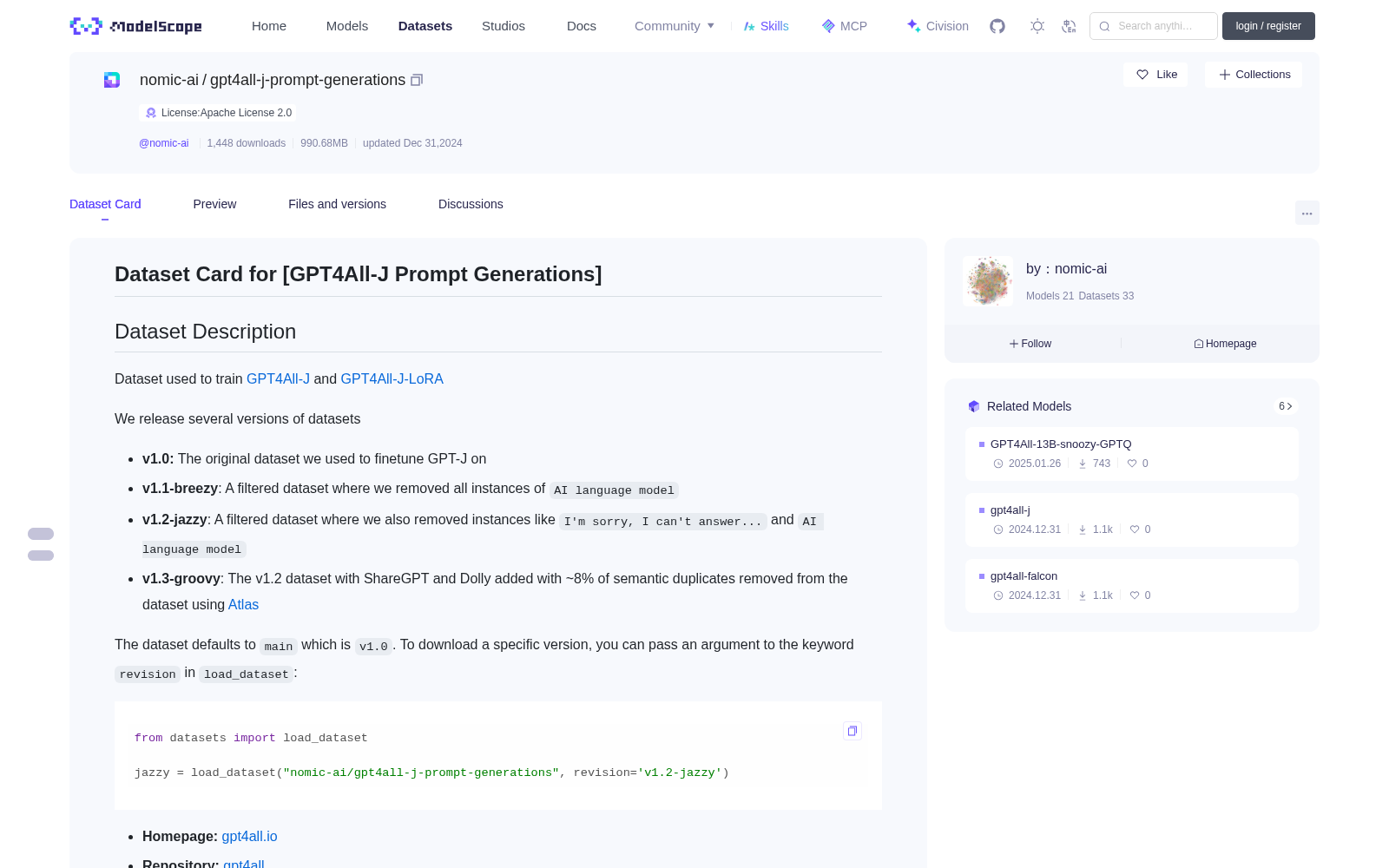Toggle light/dark theme sun icon
This screenshot has height=868, width=1389.
pyautogui.click(x=1037, y=26)
